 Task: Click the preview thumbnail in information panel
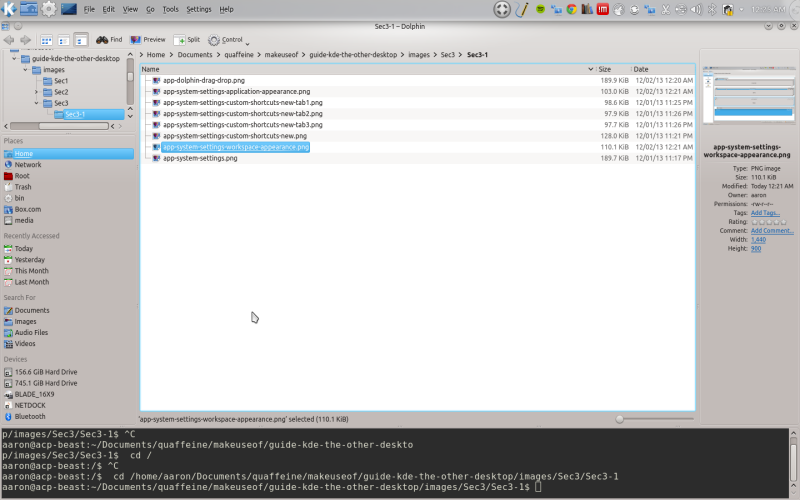click(748, 95)
